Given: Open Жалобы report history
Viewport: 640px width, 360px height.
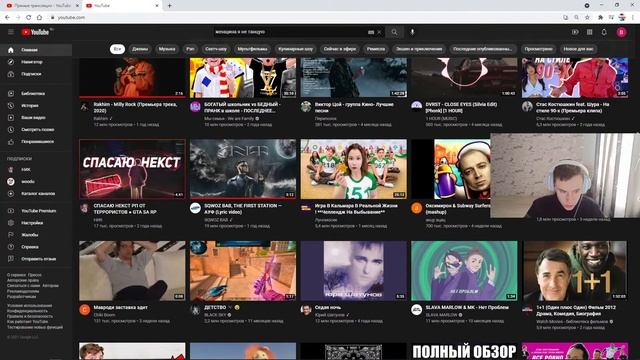Looking at the screenshot, I should coord(36,235).
